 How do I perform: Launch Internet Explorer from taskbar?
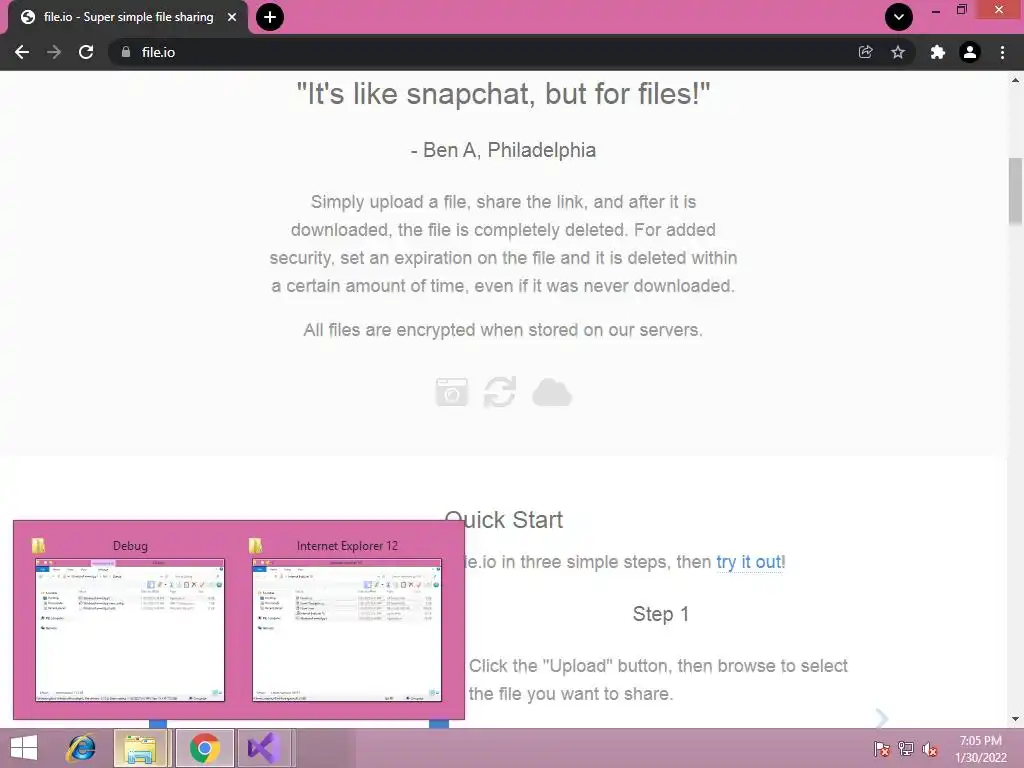coord(81,748)
